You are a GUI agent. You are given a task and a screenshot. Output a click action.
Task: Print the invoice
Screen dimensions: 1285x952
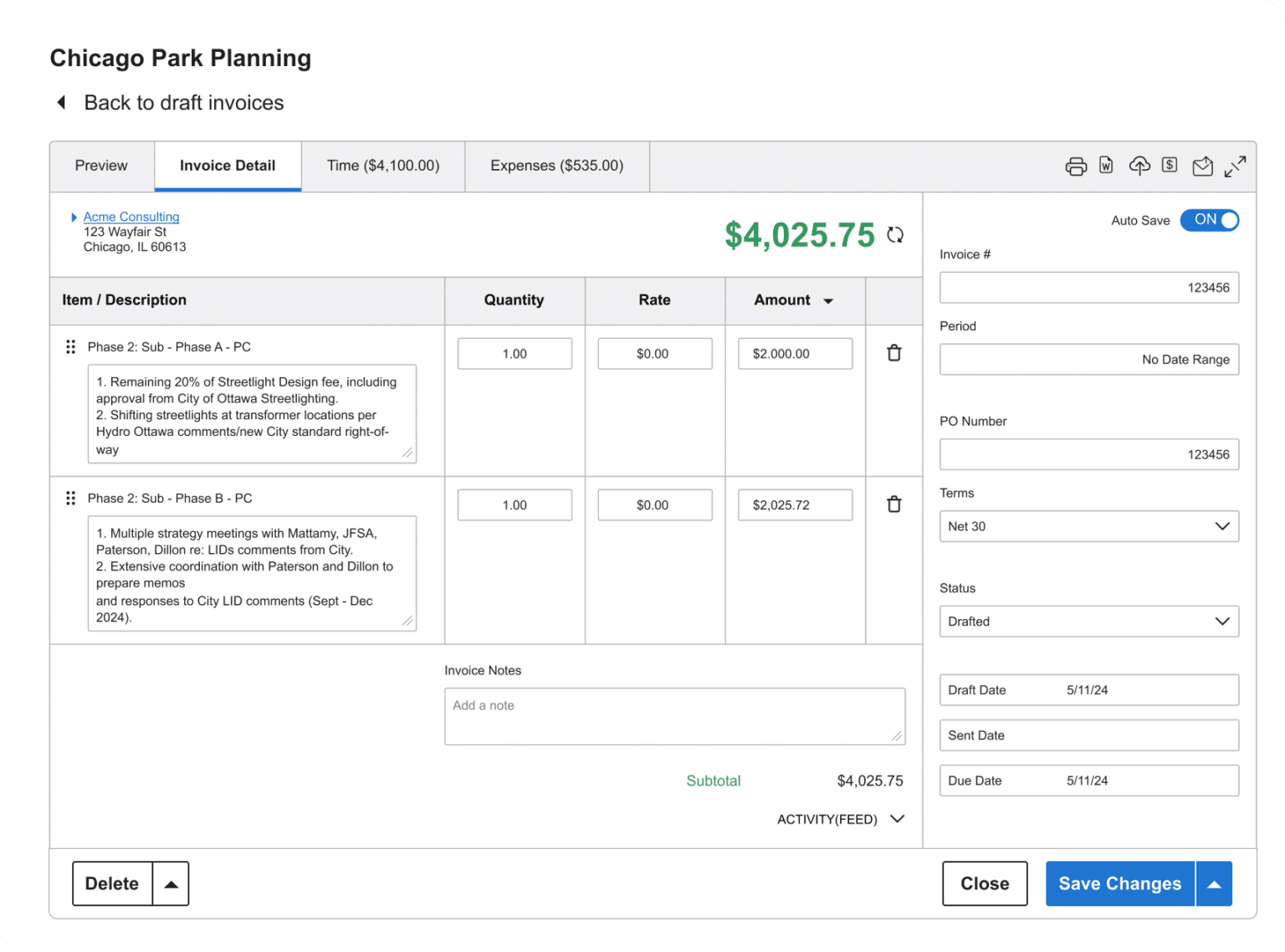(1077, 166)
